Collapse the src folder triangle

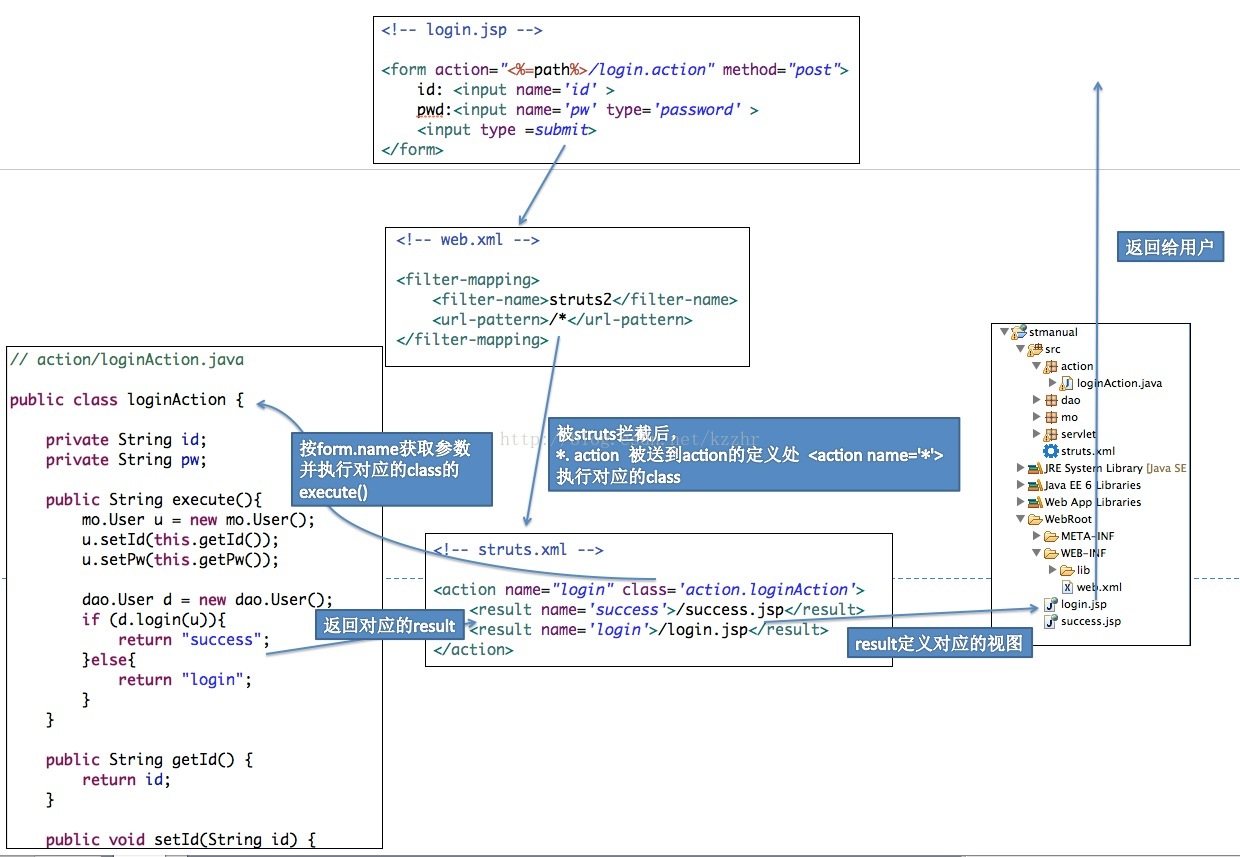[x=1020, y=349]
